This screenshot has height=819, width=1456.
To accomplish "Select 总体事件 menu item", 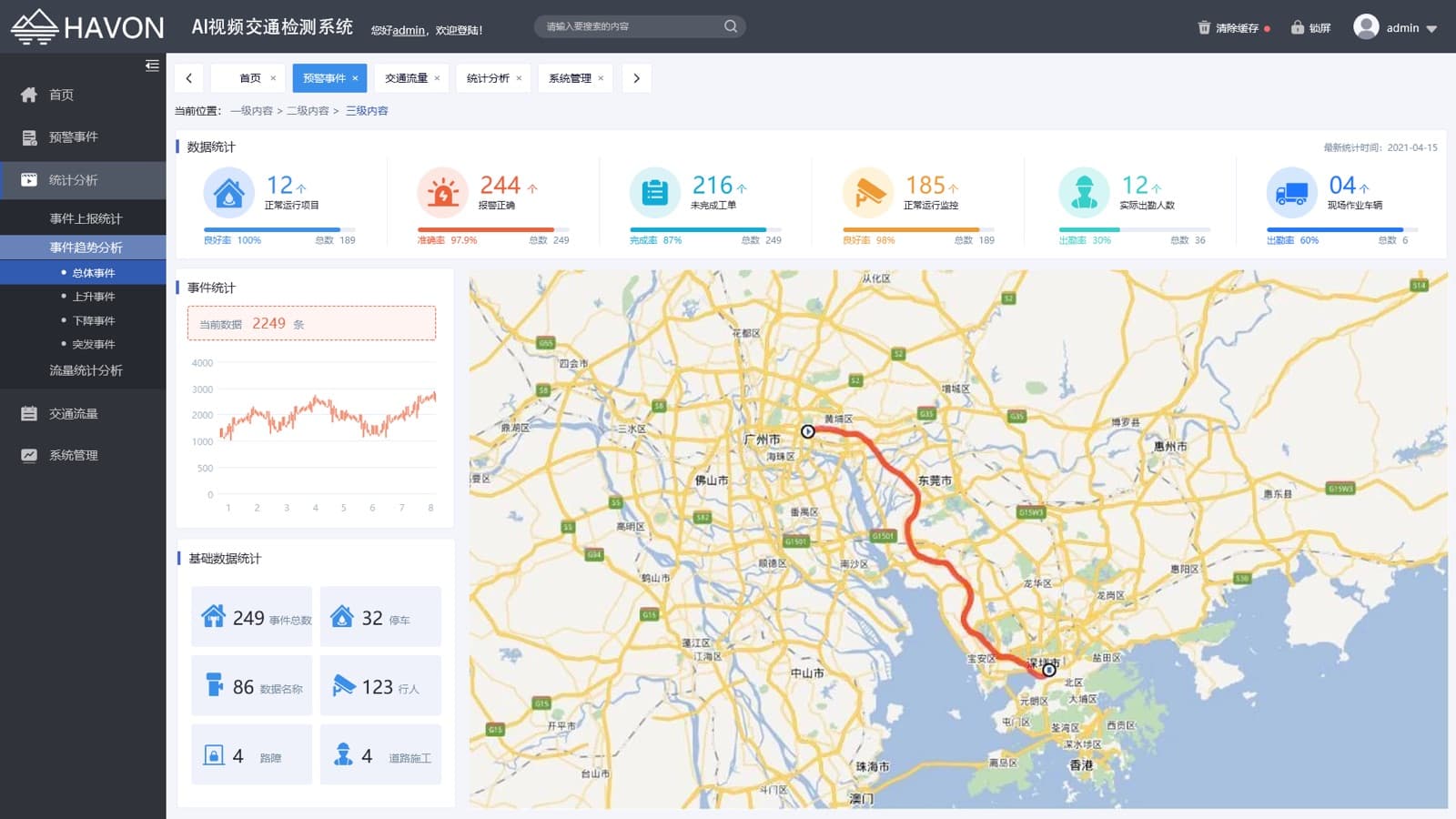I will tap(83, 273).
